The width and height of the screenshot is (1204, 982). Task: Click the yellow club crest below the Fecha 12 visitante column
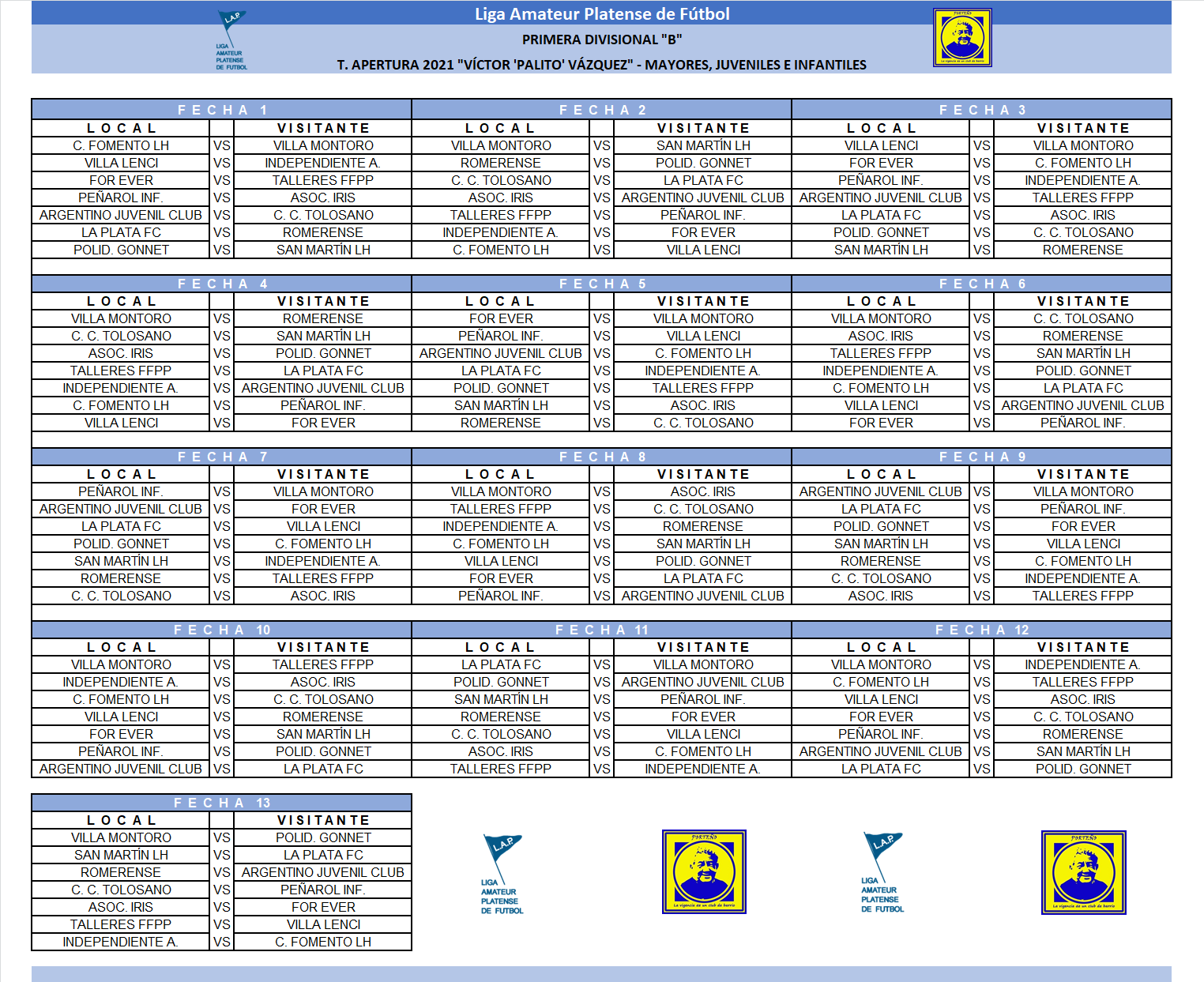(1084, 872)
